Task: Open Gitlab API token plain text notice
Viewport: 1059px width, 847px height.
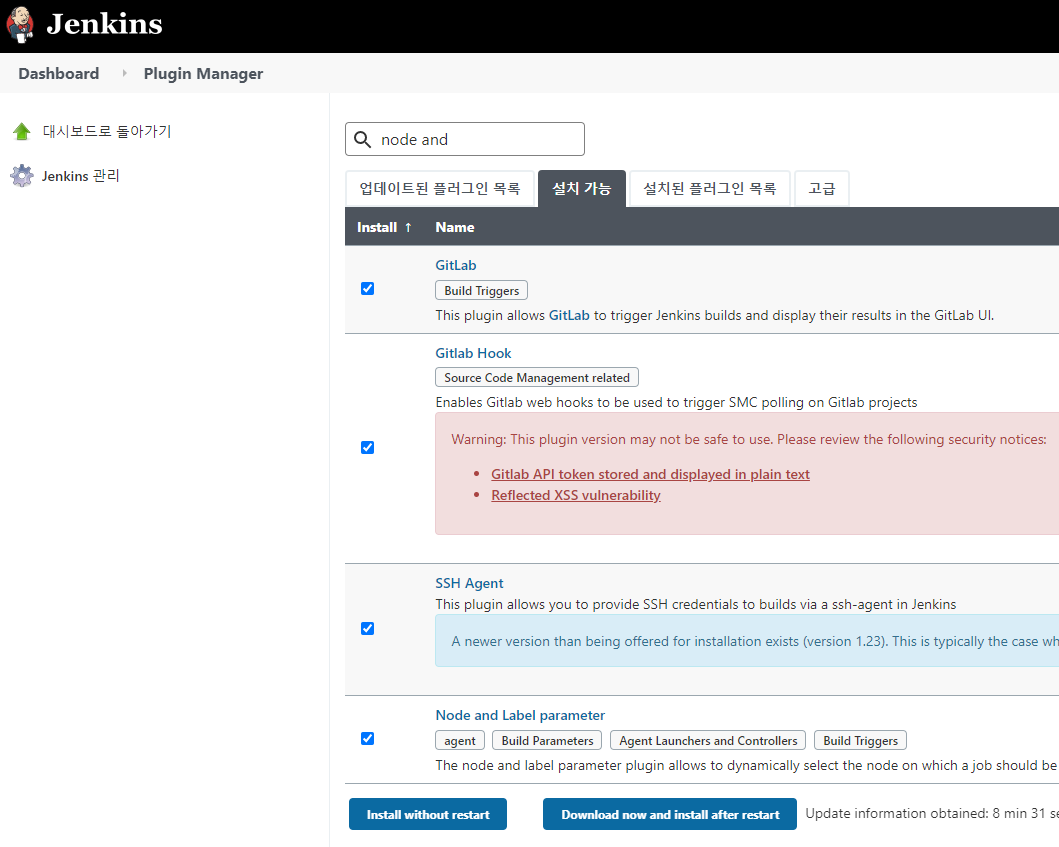Action: point(650,474)
